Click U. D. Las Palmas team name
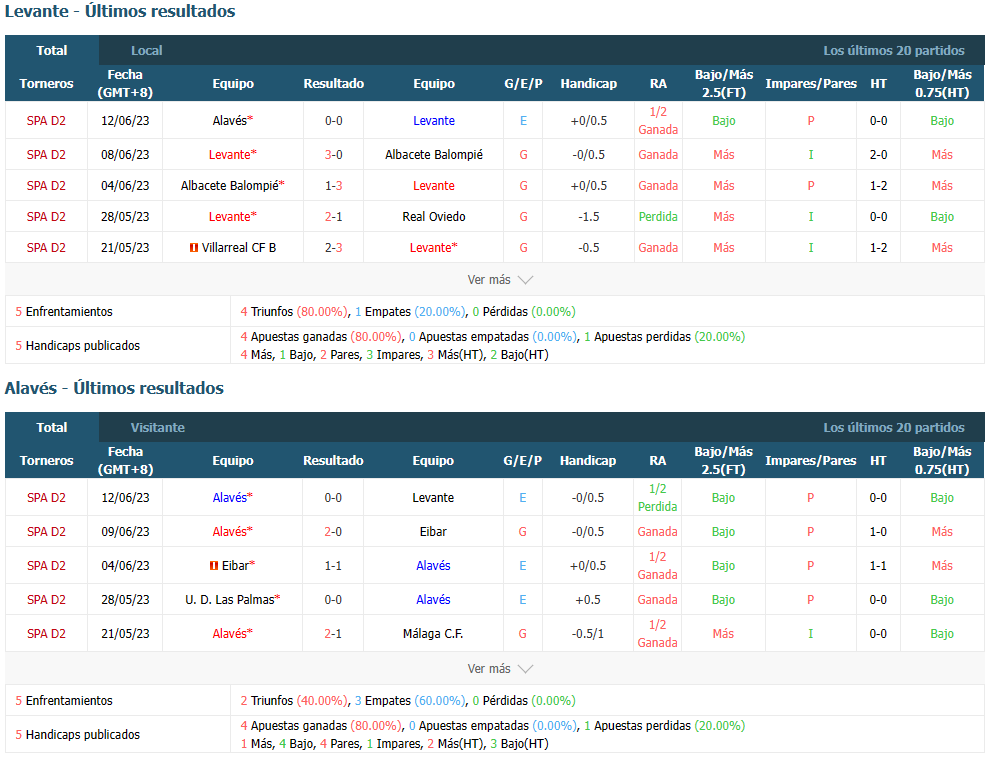Screen dimensions: 990x759 click(x=232, y=599)
